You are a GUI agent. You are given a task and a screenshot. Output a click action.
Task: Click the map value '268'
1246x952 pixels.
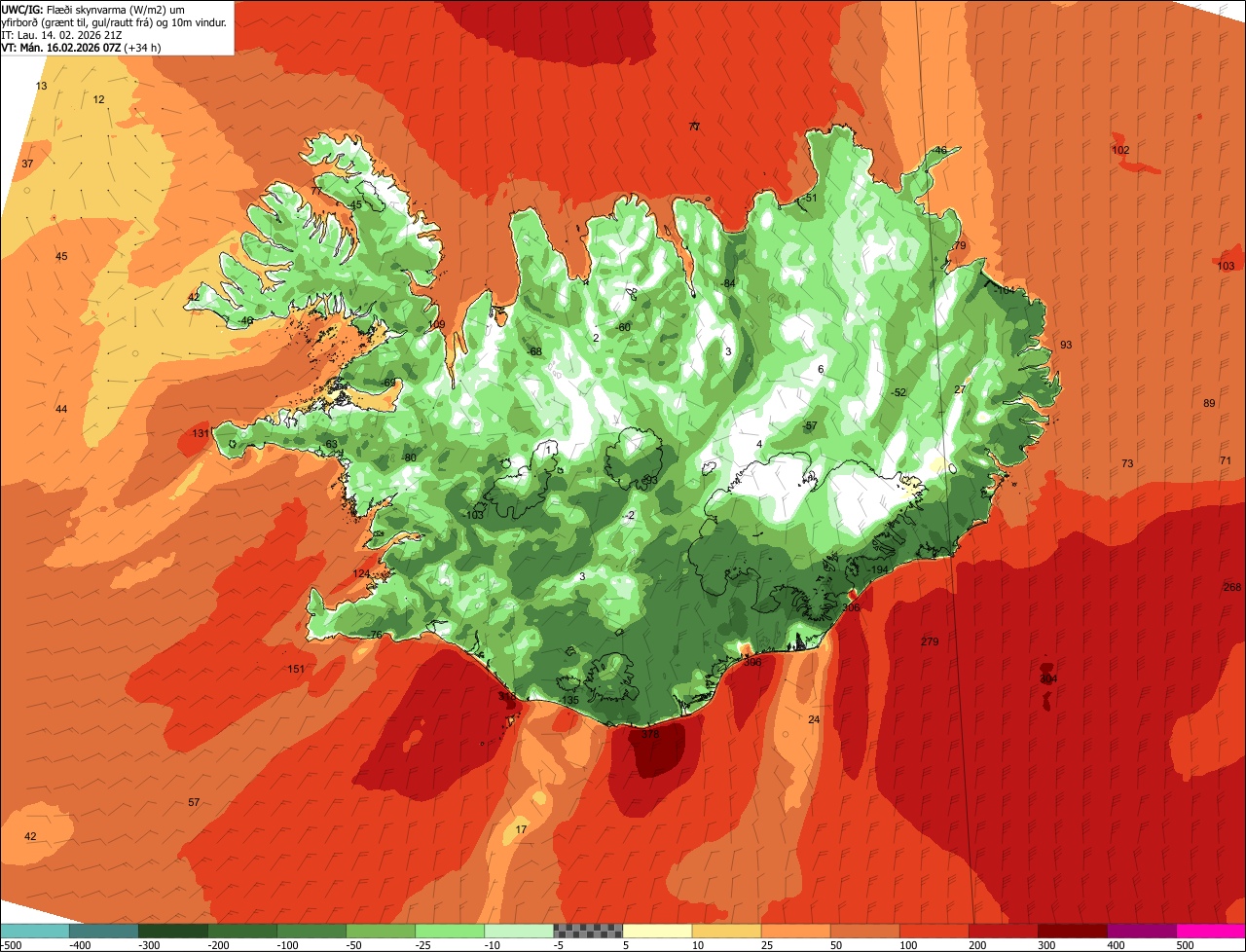click(1232, 587)
